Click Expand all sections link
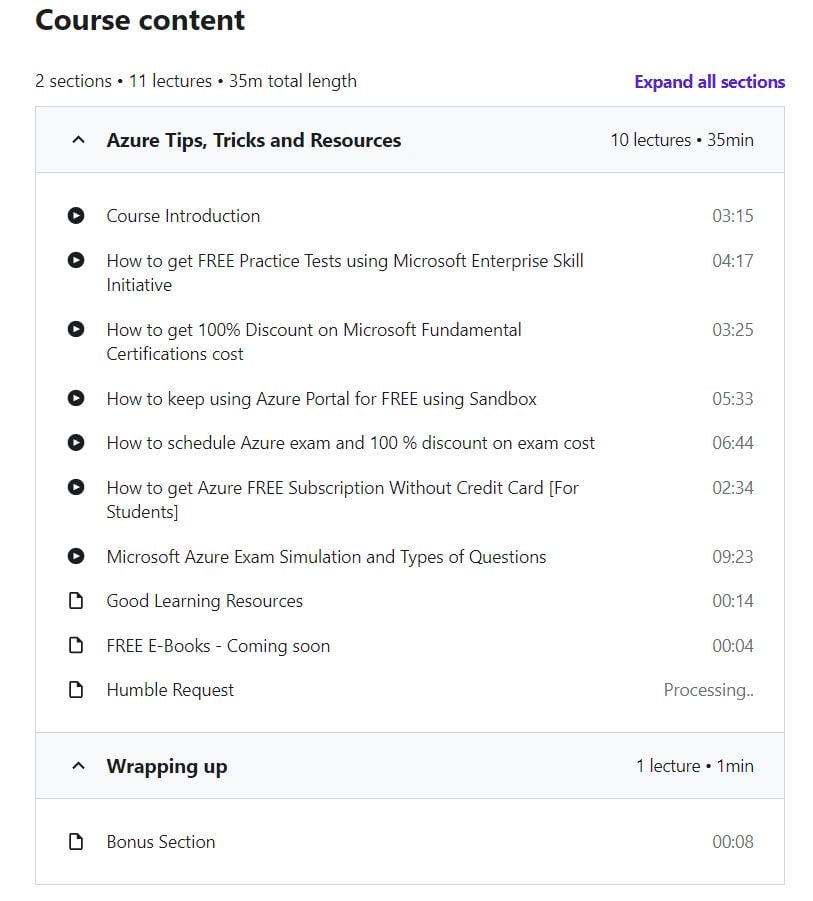 [x=710, y=82]
